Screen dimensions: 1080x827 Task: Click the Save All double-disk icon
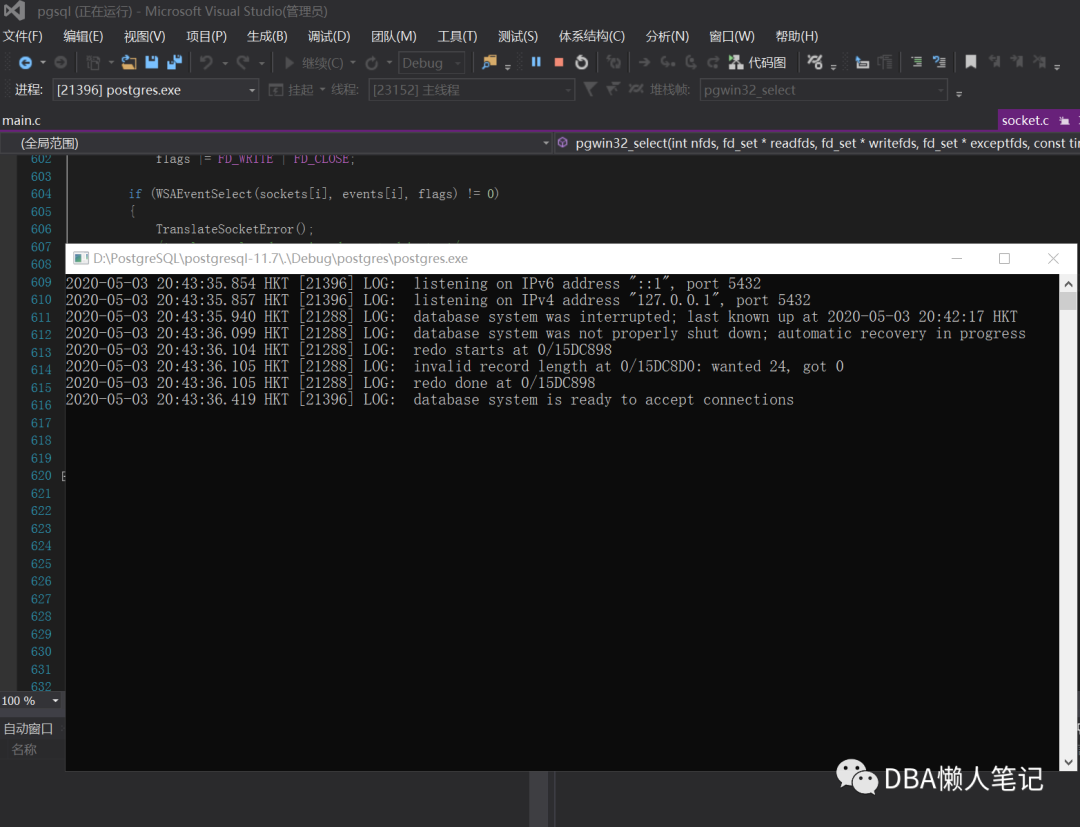click(175, 63)
